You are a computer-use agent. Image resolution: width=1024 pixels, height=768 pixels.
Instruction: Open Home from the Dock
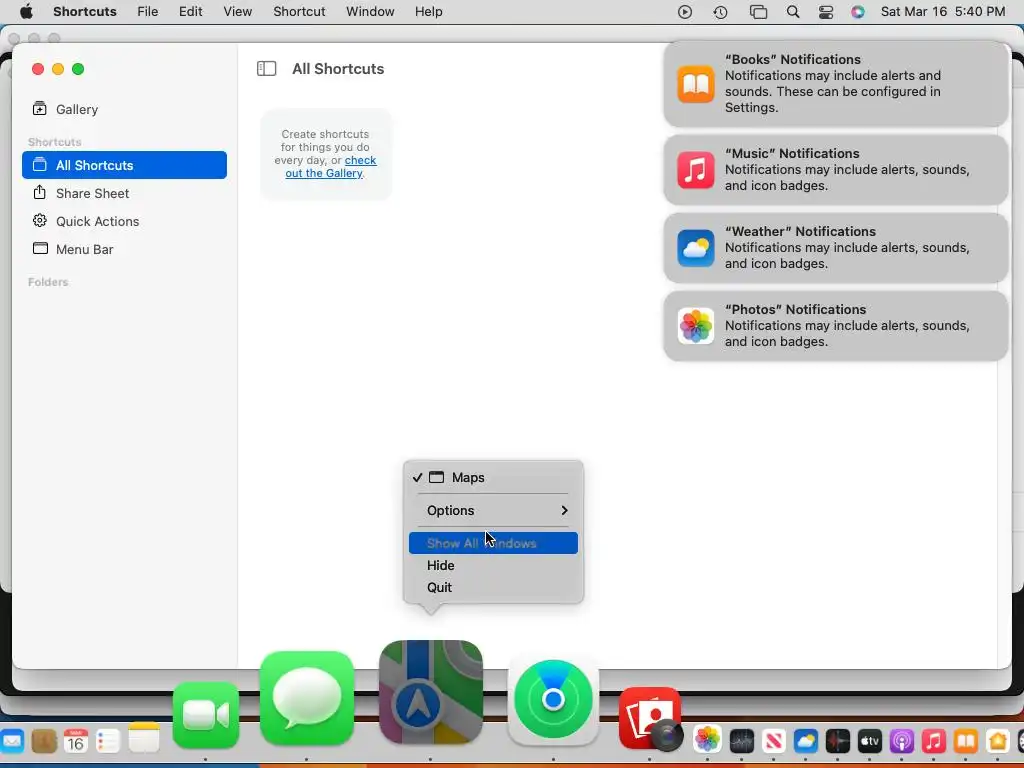point(997,741)
